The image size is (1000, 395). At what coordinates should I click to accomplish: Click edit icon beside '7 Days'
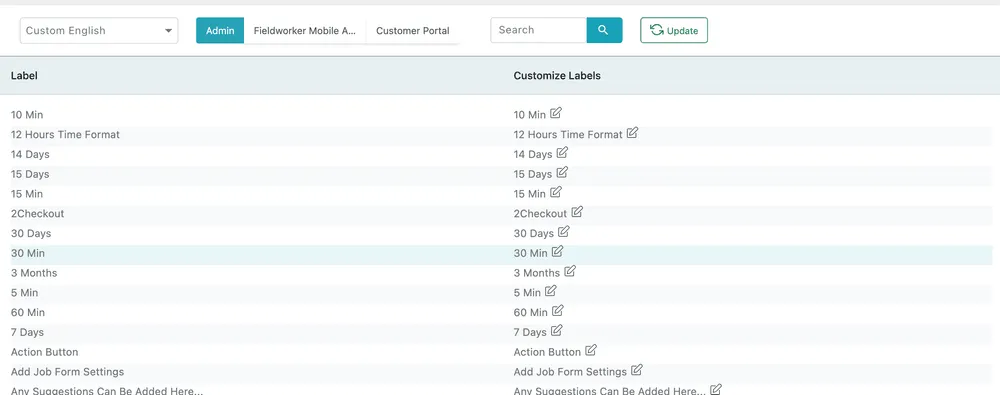point(556,331)
